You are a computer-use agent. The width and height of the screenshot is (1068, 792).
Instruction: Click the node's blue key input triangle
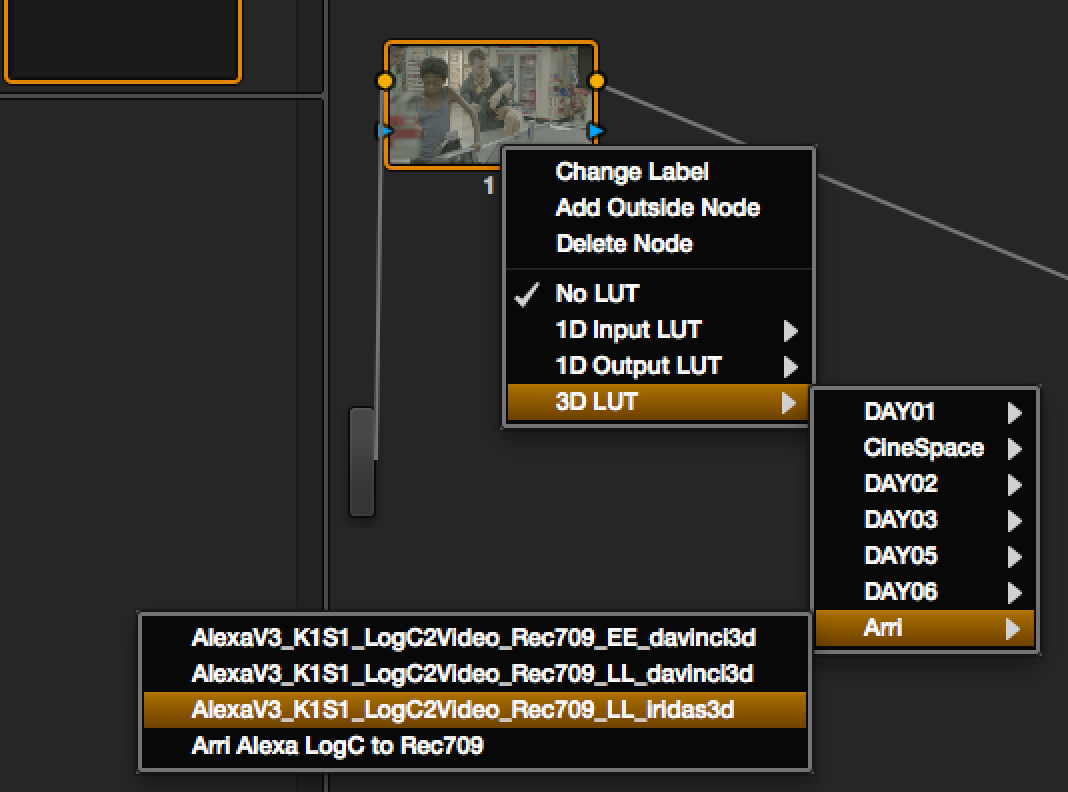pyautogui.click(x=385, y=130)
